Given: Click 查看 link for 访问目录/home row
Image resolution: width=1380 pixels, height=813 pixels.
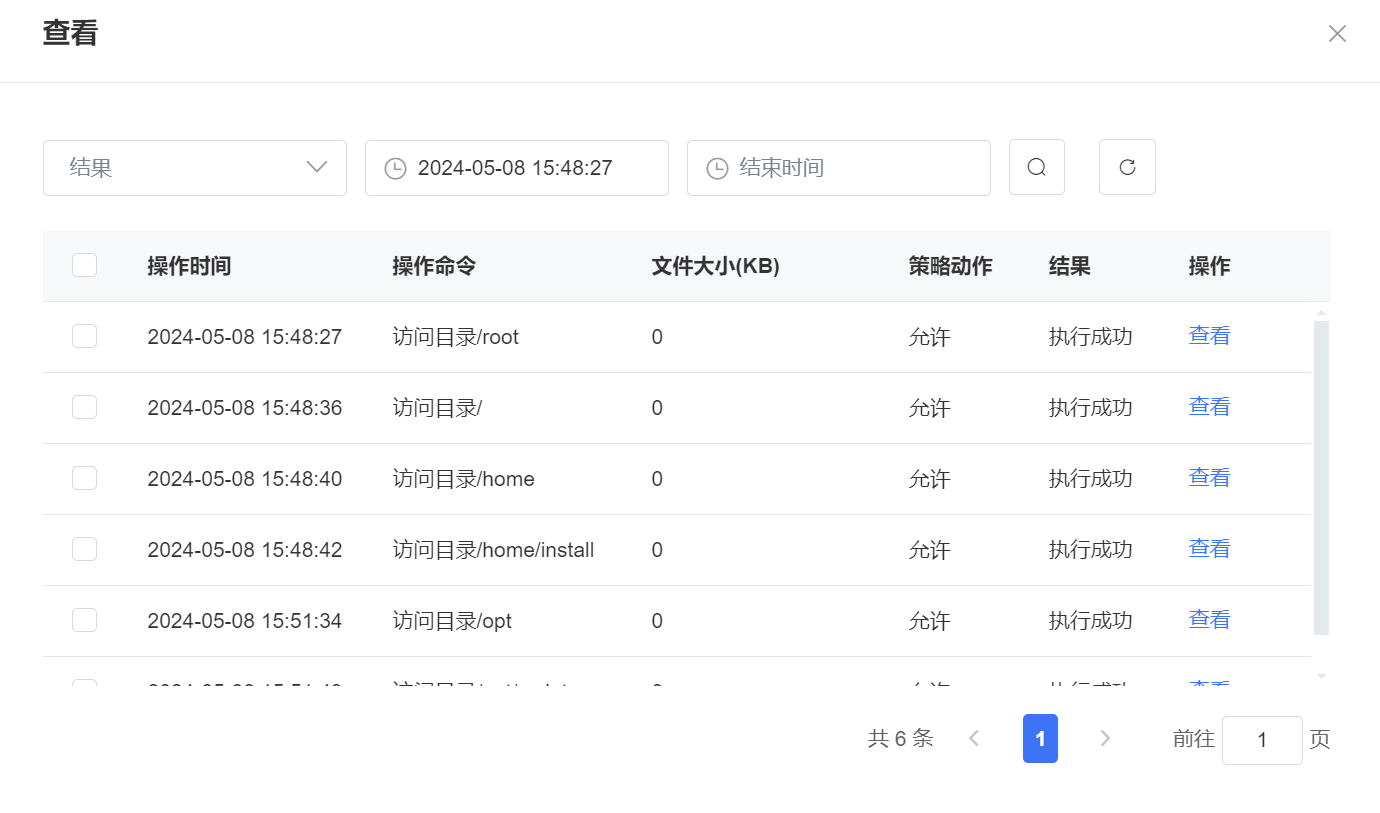Looking at the screenshot, I should click(1209, 478).
